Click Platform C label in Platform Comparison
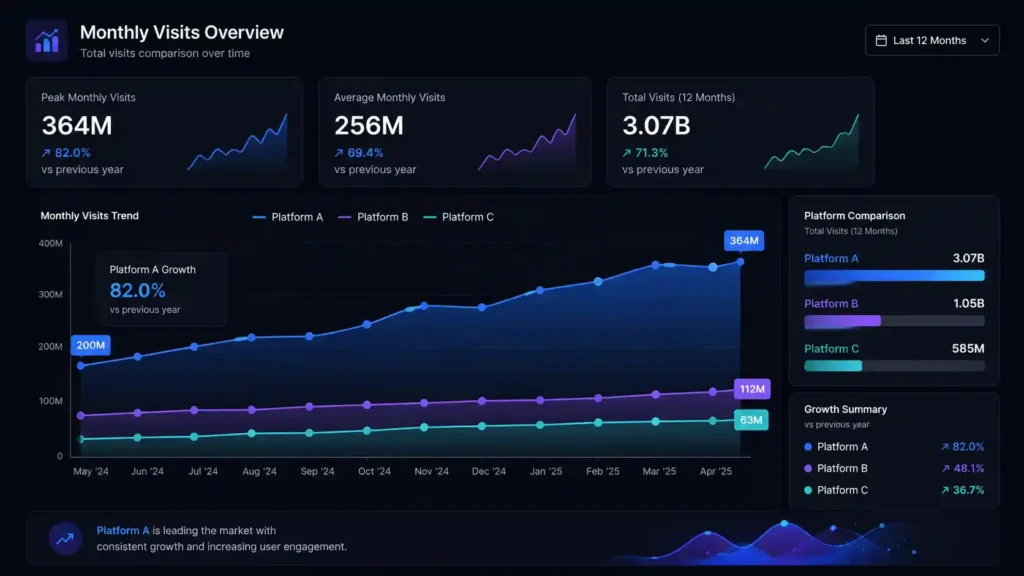The width and height of the screenshot is (1024, 576). 831,349
